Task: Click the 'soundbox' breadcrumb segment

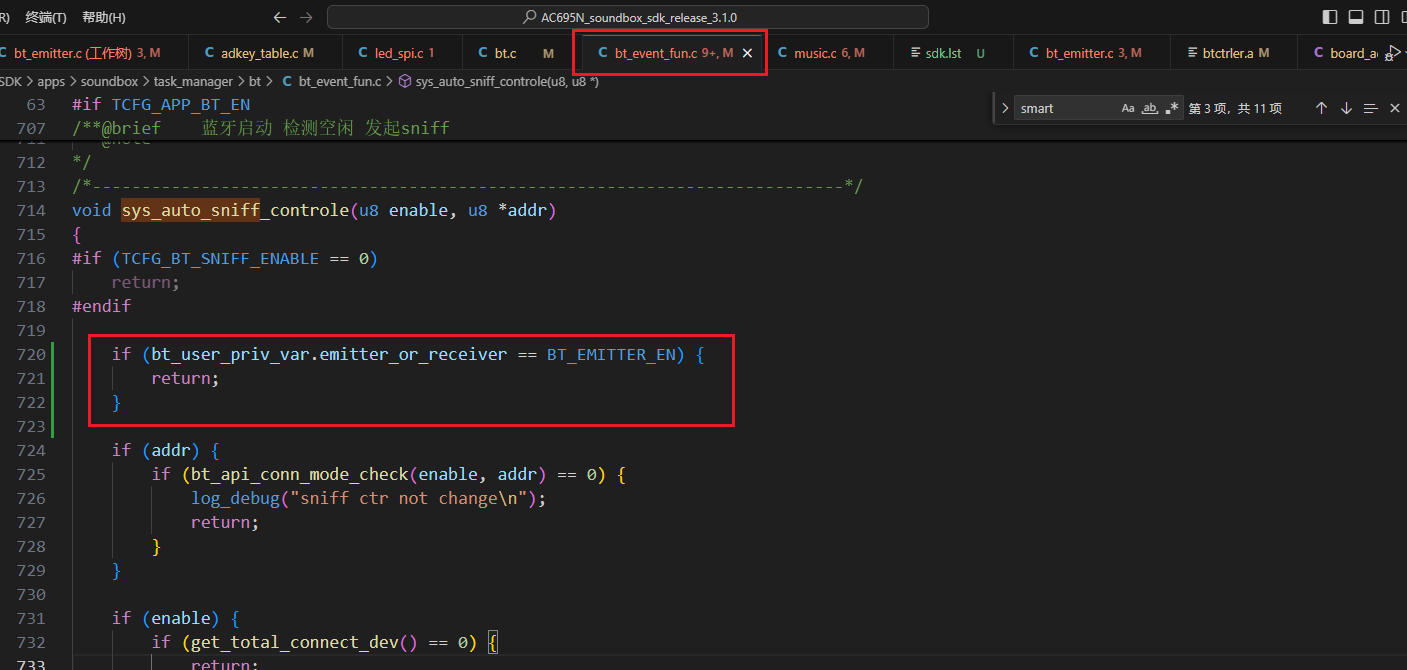Action: tap(109, 81)
